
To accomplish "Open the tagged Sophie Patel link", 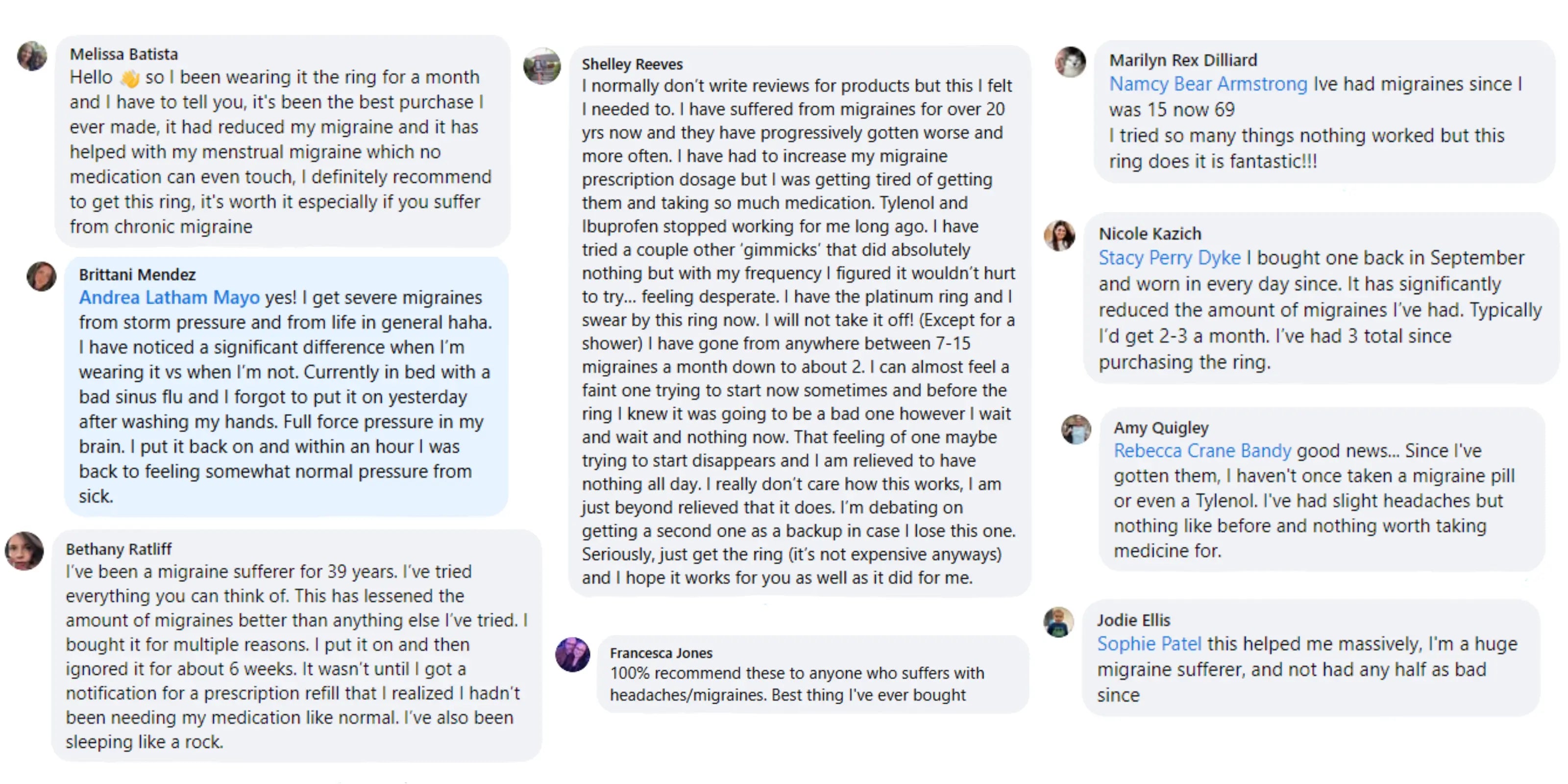I will coord(1149,644).
